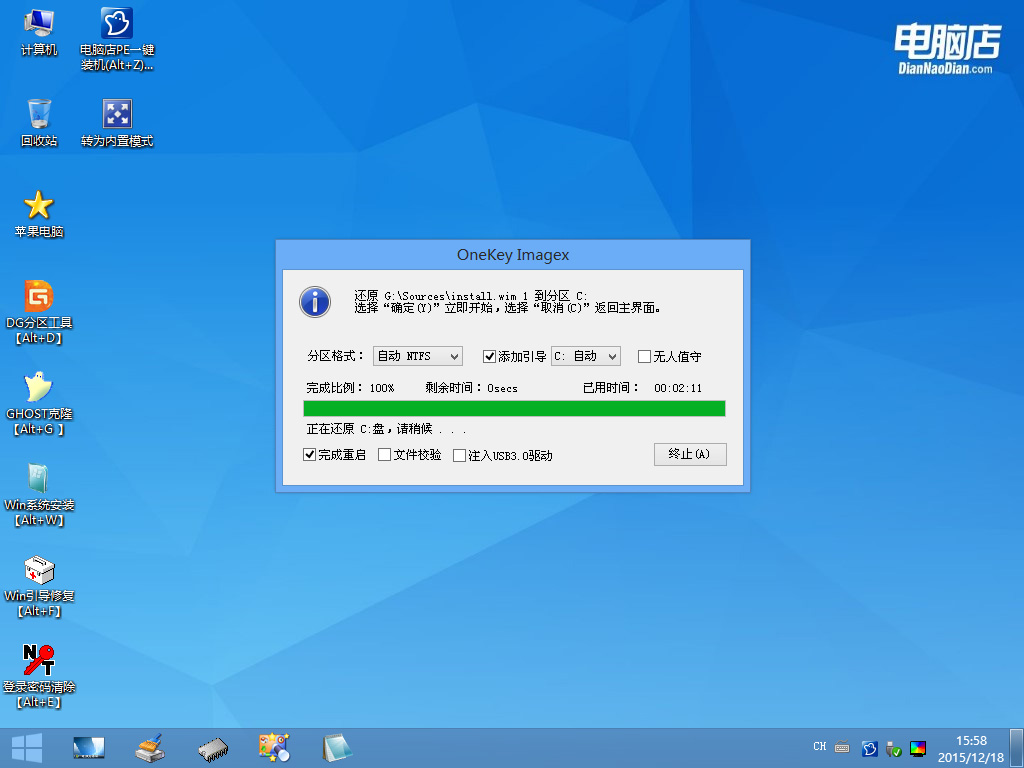Launch the Win引导修复 repair tool
The height and width of the screenshot is (768, 1024).
(39, 586)
